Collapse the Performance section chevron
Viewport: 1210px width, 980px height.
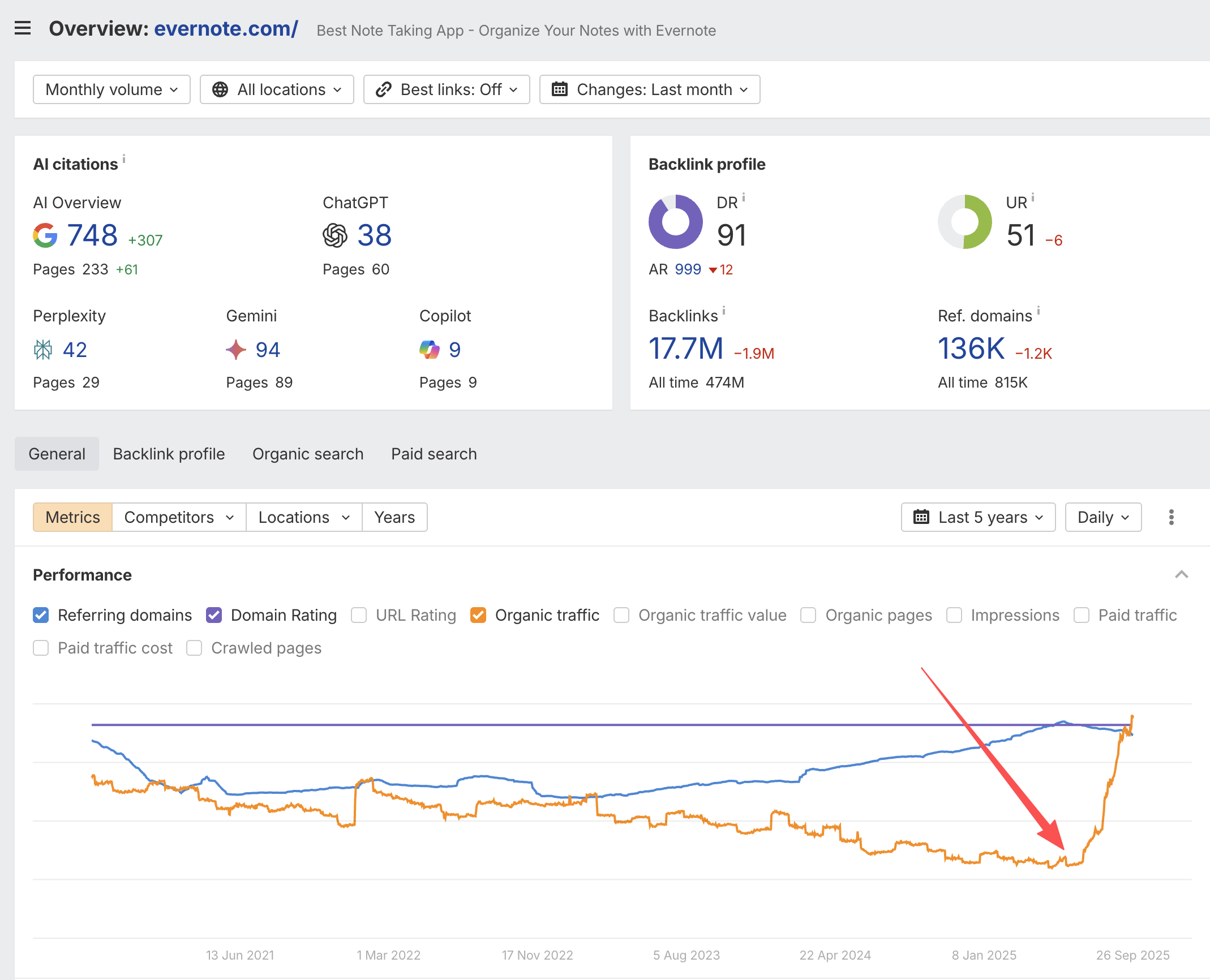[1182, 575]
